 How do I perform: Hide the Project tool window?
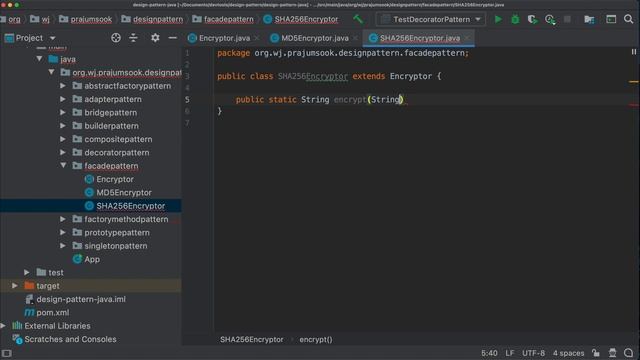tap(173, 38)
